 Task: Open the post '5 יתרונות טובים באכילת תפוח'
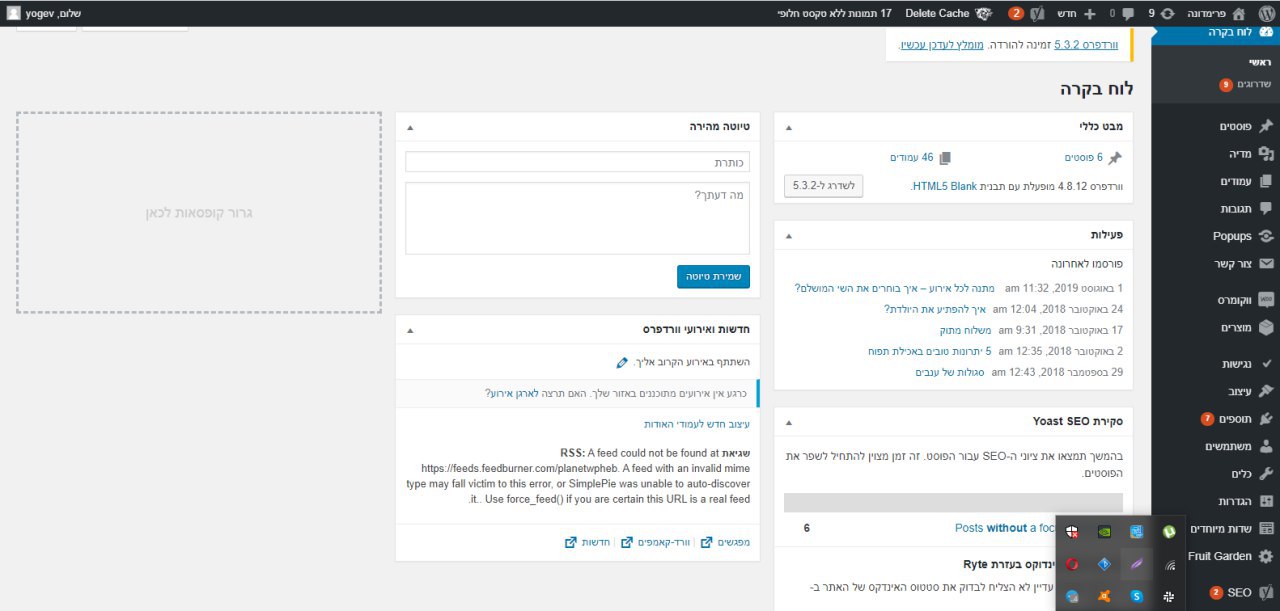point(928,351)
